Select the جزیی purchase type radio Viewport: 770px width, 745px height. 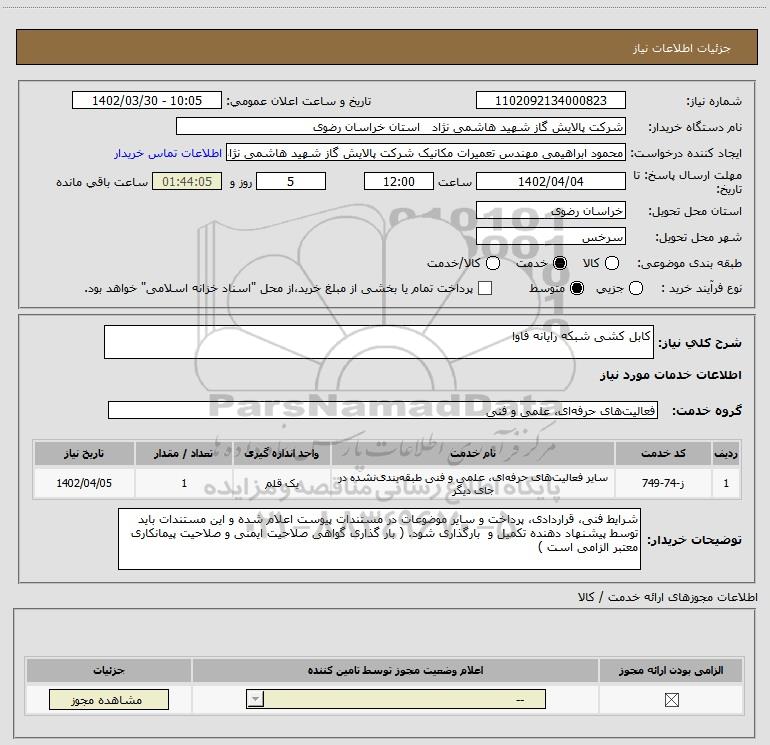coord(635,288)
